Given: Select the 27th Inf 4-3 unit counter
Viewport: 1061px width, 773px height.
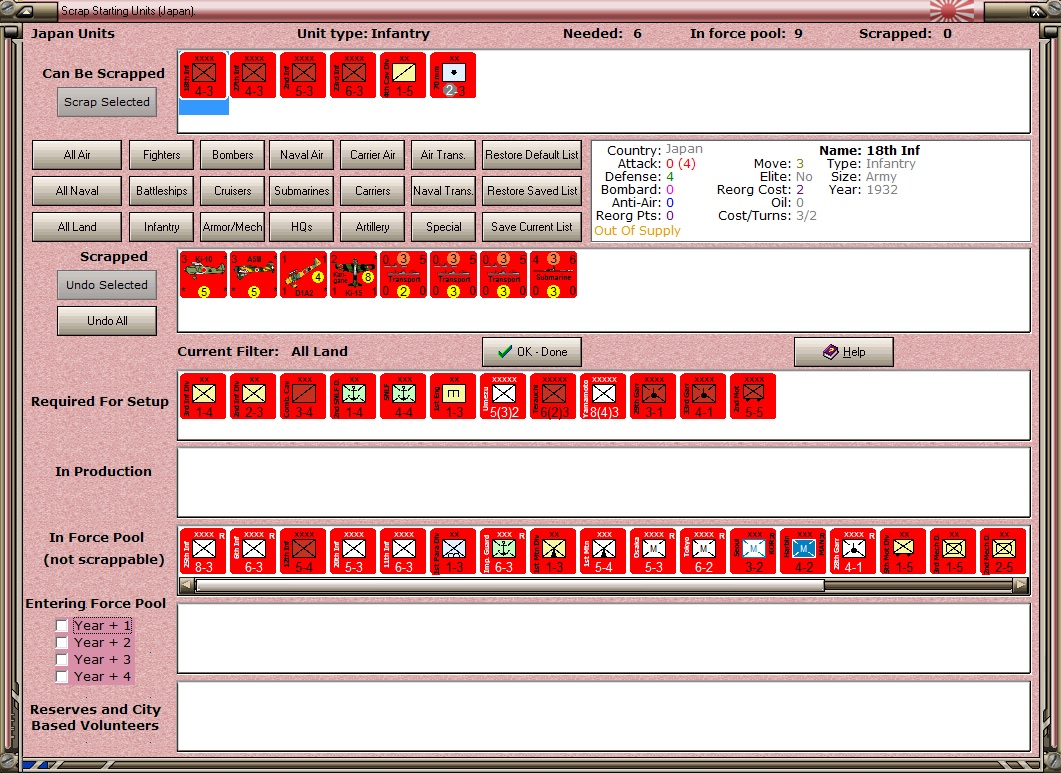Looking at the screenshot, I should pos(254,75).
